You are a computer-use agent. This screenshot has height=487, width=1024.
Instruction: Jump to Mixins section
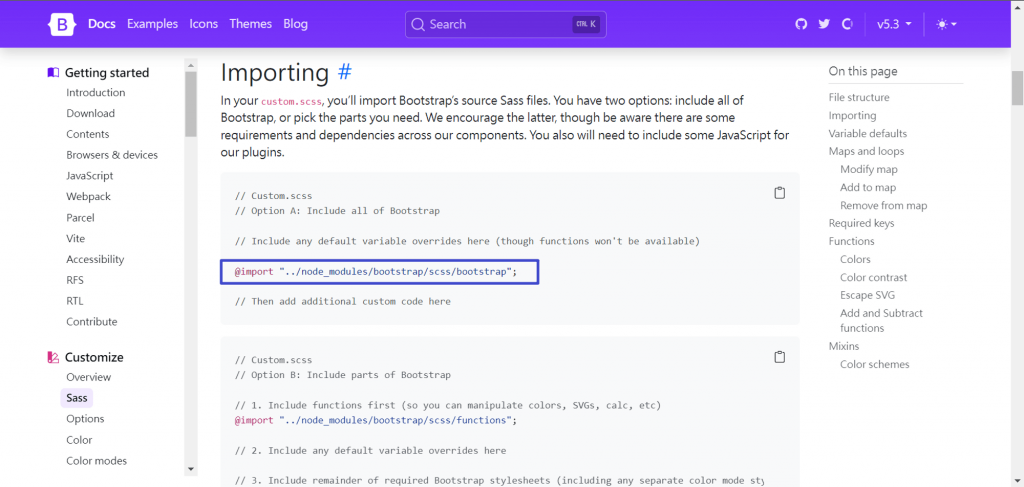(844, 346)
